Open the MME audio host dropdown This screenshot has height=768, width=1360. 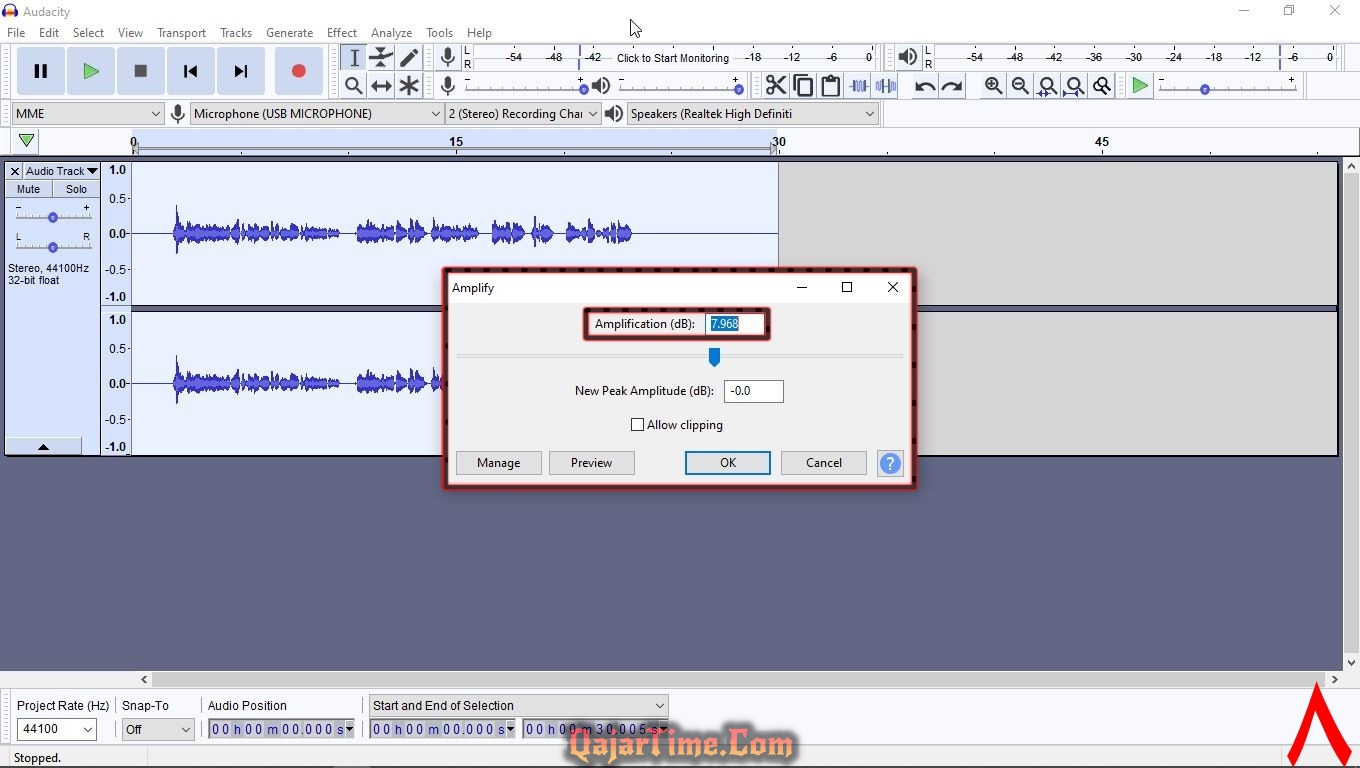87,114
